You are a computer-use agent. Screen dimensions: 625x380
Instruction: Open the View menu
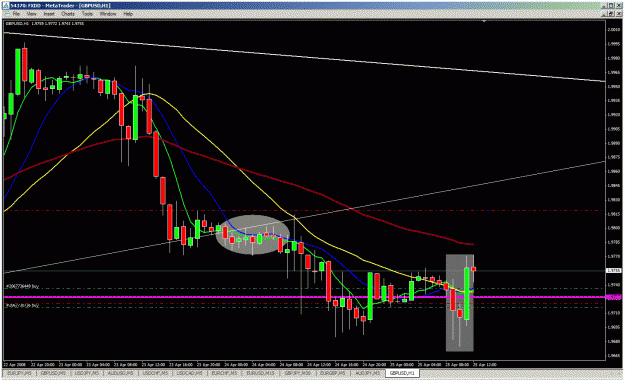click(x=31, y=14)
